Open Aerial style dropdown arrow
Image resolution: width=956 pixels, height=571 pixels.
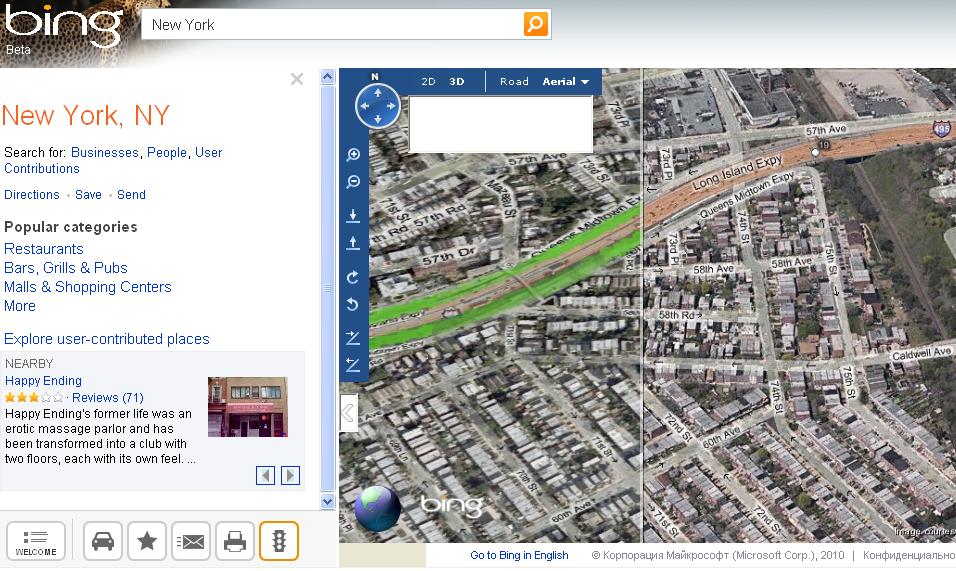pyautogui.click(x=585, y=82)
